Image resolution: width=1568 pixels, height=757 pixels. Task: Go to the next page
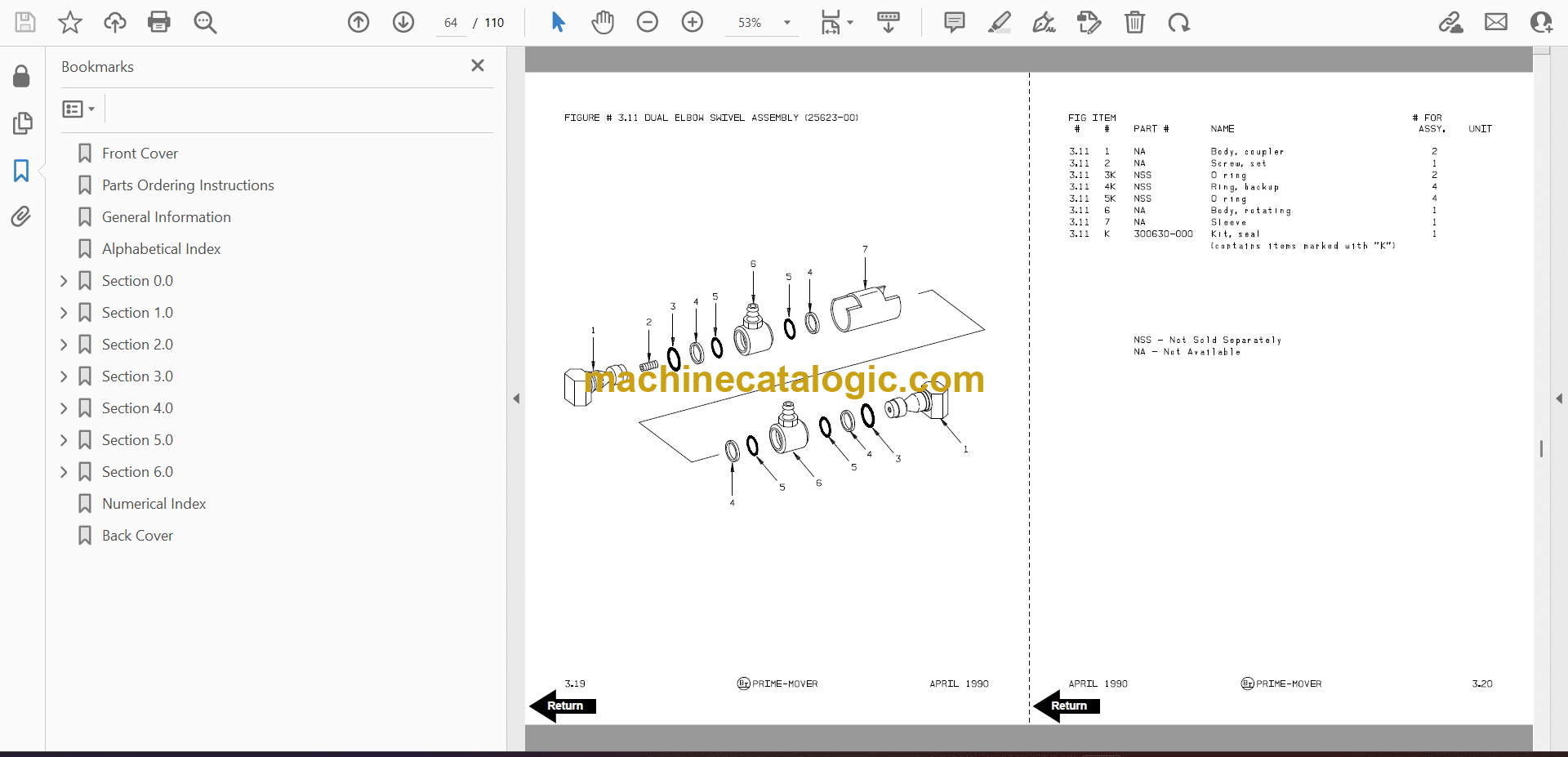coord(403,22)
